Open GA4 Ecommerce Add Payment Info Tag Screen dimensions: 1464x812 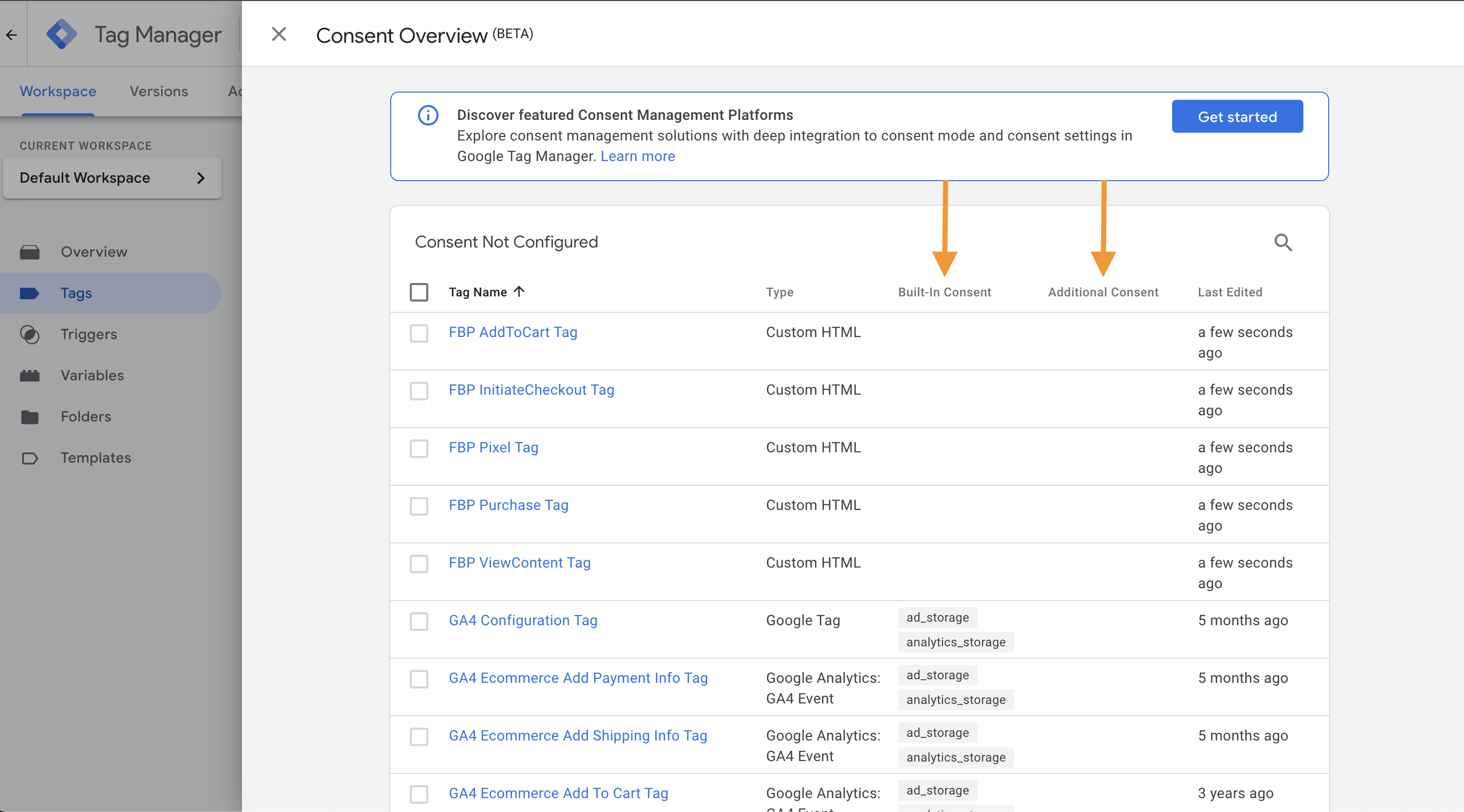578,678
